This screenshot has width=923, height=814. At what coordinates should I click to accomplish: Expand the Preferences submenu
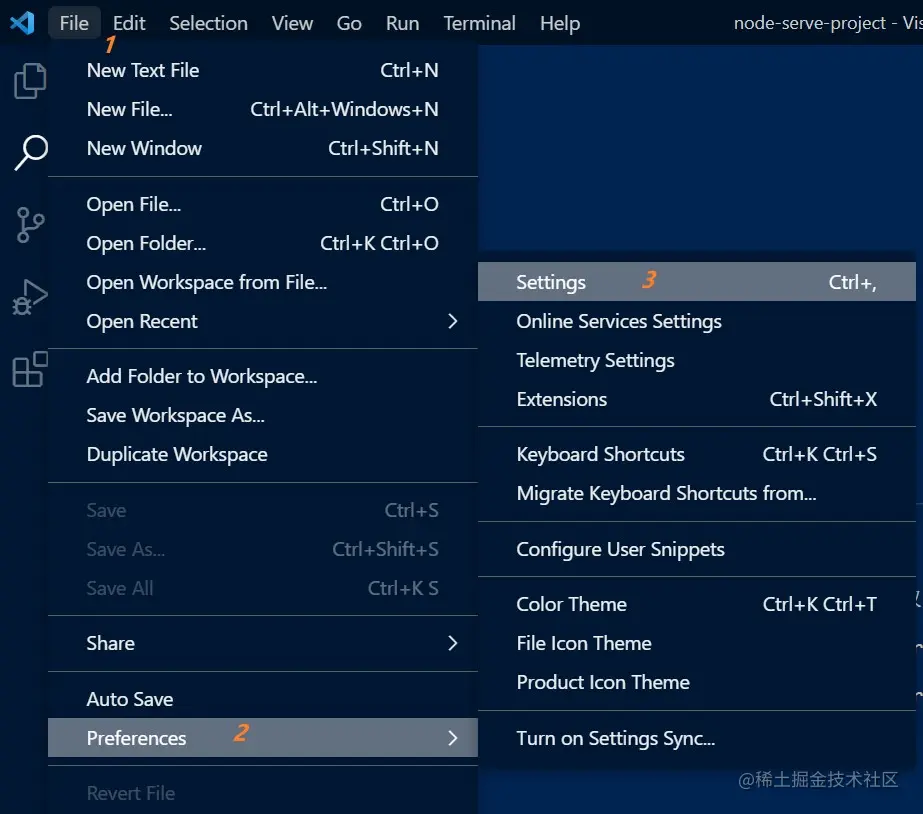(x=263, y=737)
